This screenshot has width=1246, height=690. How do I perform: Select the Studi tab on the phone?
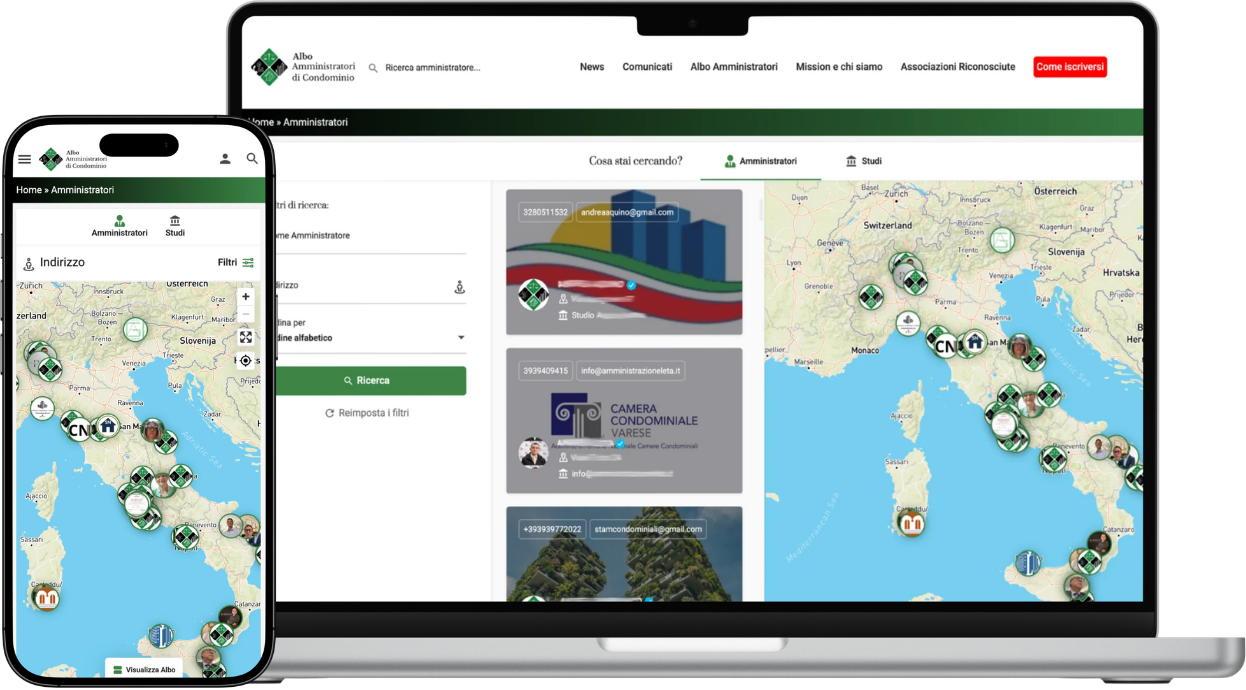(175, 226)
